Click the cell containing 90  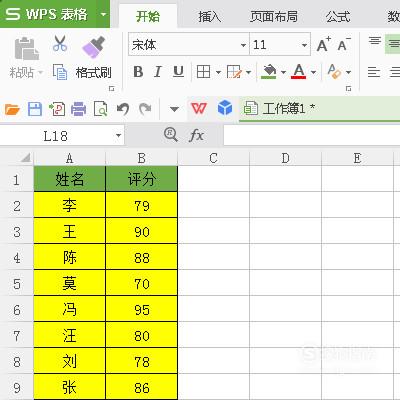pos(141,231)
